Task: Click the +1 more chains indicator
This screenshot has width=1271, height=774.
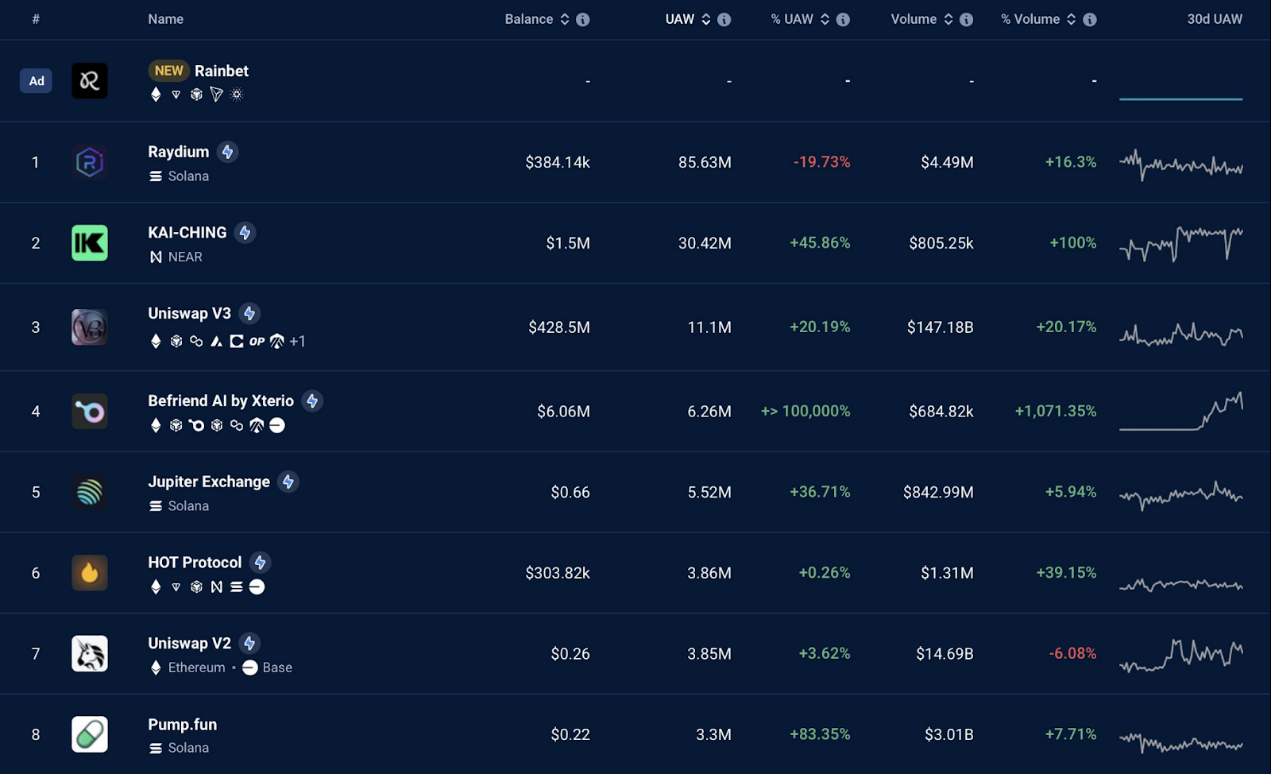Action: point(297,342)
